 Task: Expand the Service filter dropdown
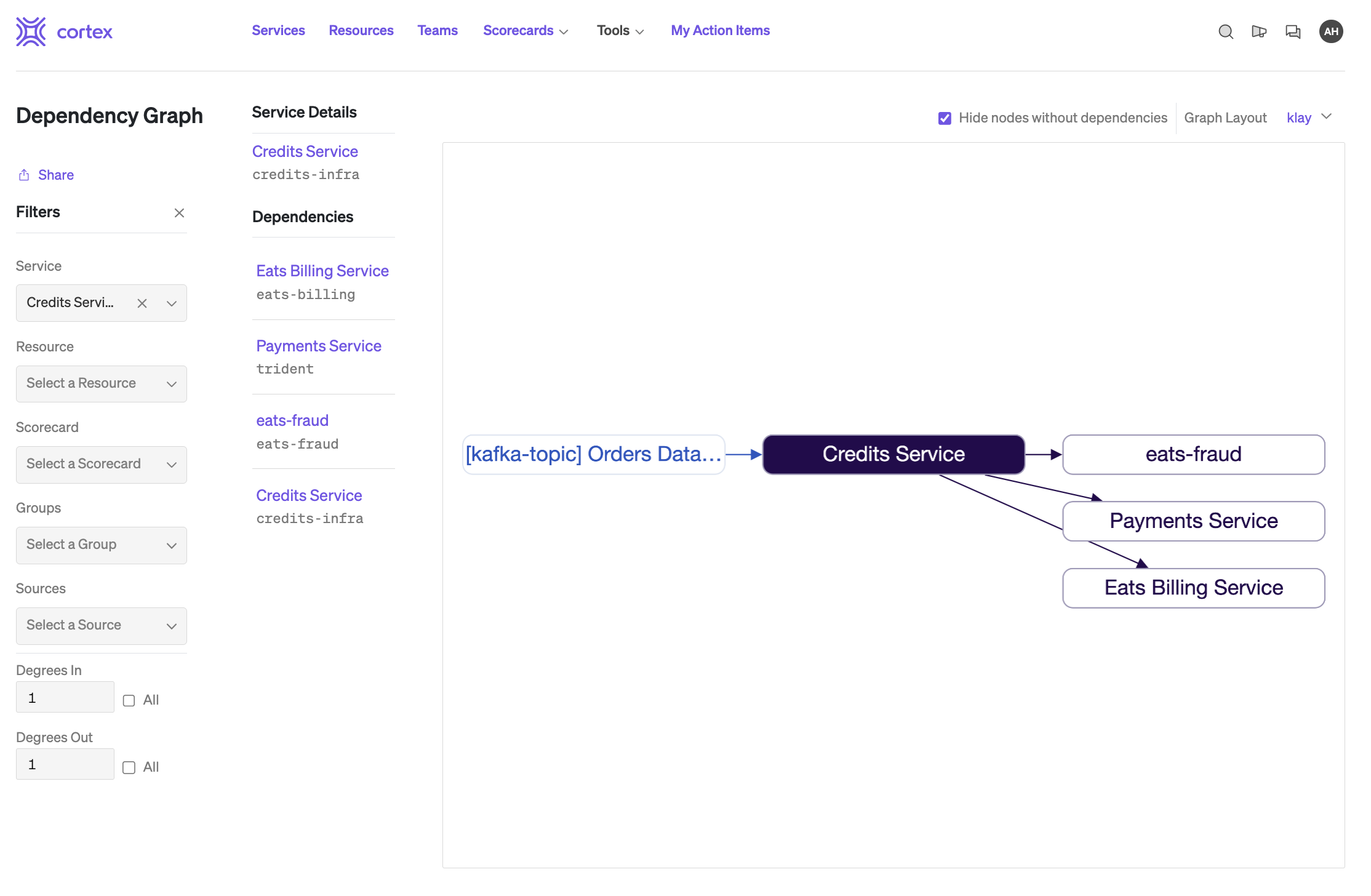172,303
